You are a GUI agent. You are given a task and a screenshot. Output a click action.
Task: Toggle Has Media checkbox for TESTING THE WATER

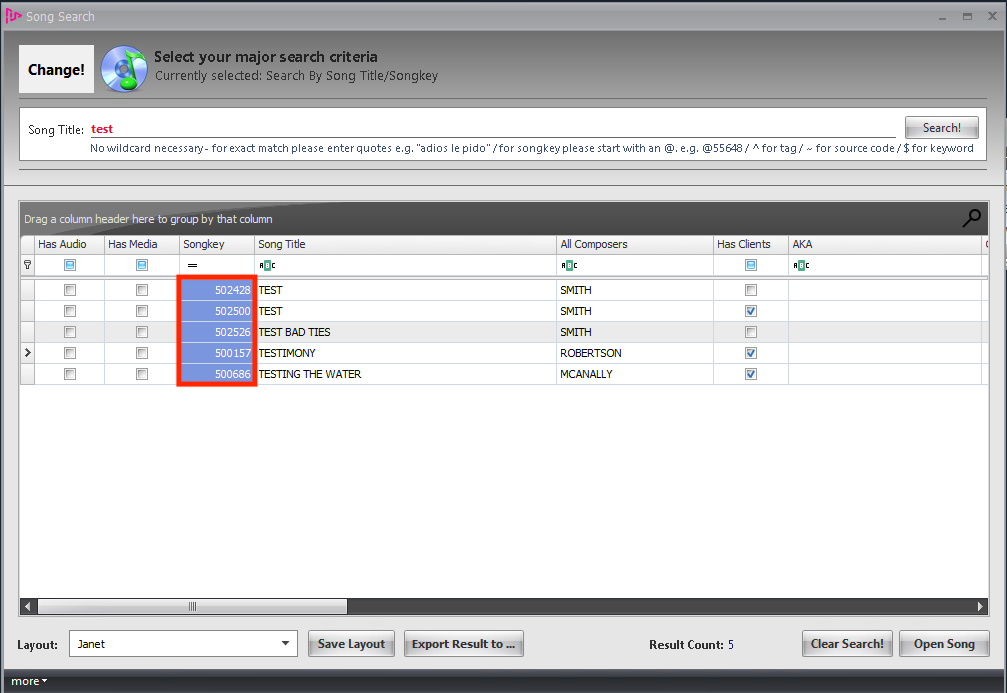(x=142, y=374)
